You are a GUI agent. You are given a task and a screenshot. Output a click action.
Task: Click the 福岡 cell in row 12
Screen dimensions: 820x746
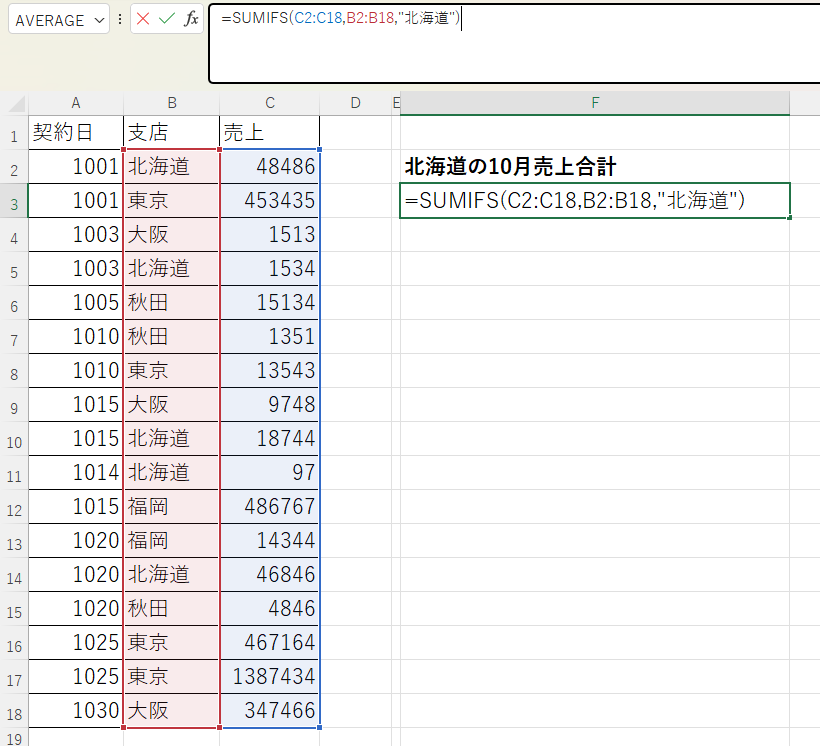(x=172, y=507)
